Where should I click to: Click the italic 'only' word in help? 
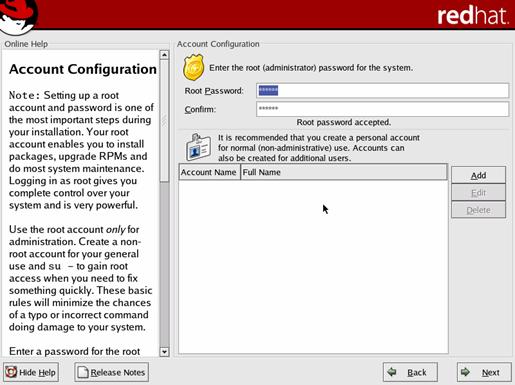(x=115, y=230)
